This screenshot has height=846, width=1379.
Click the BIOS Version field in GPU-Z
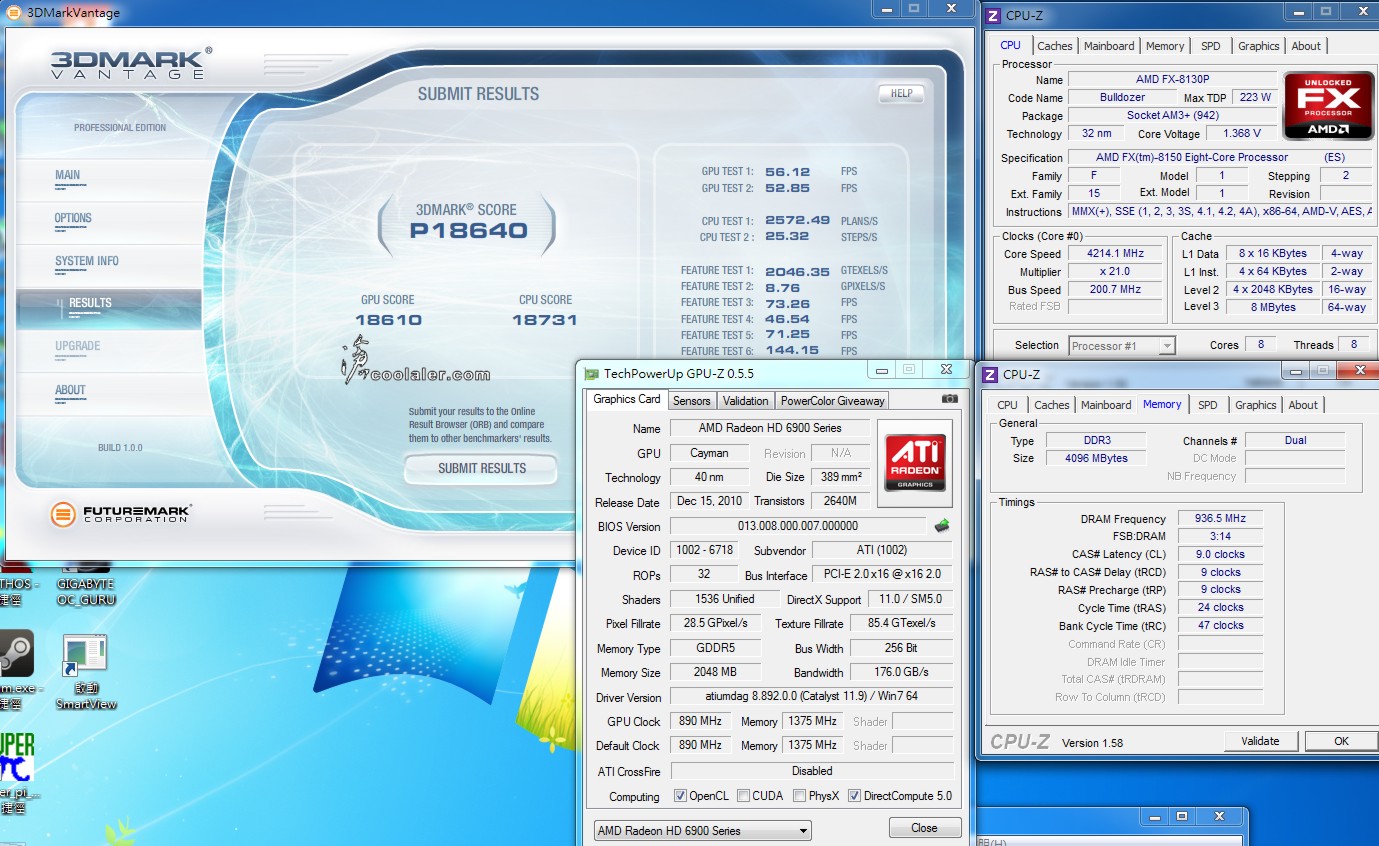[x=798, y=526]
